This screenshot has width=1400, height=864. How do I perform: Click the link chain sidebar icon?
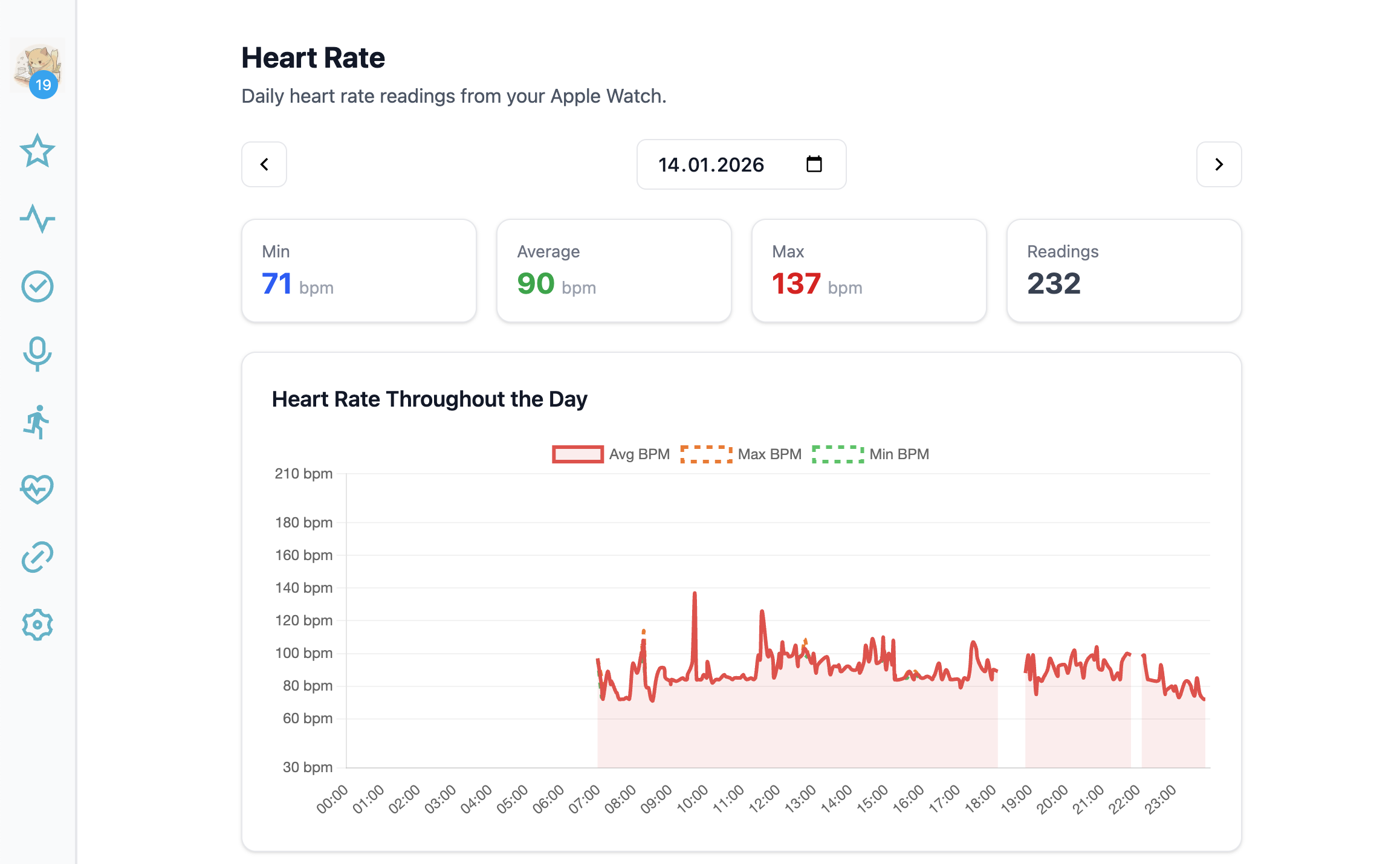37,556
